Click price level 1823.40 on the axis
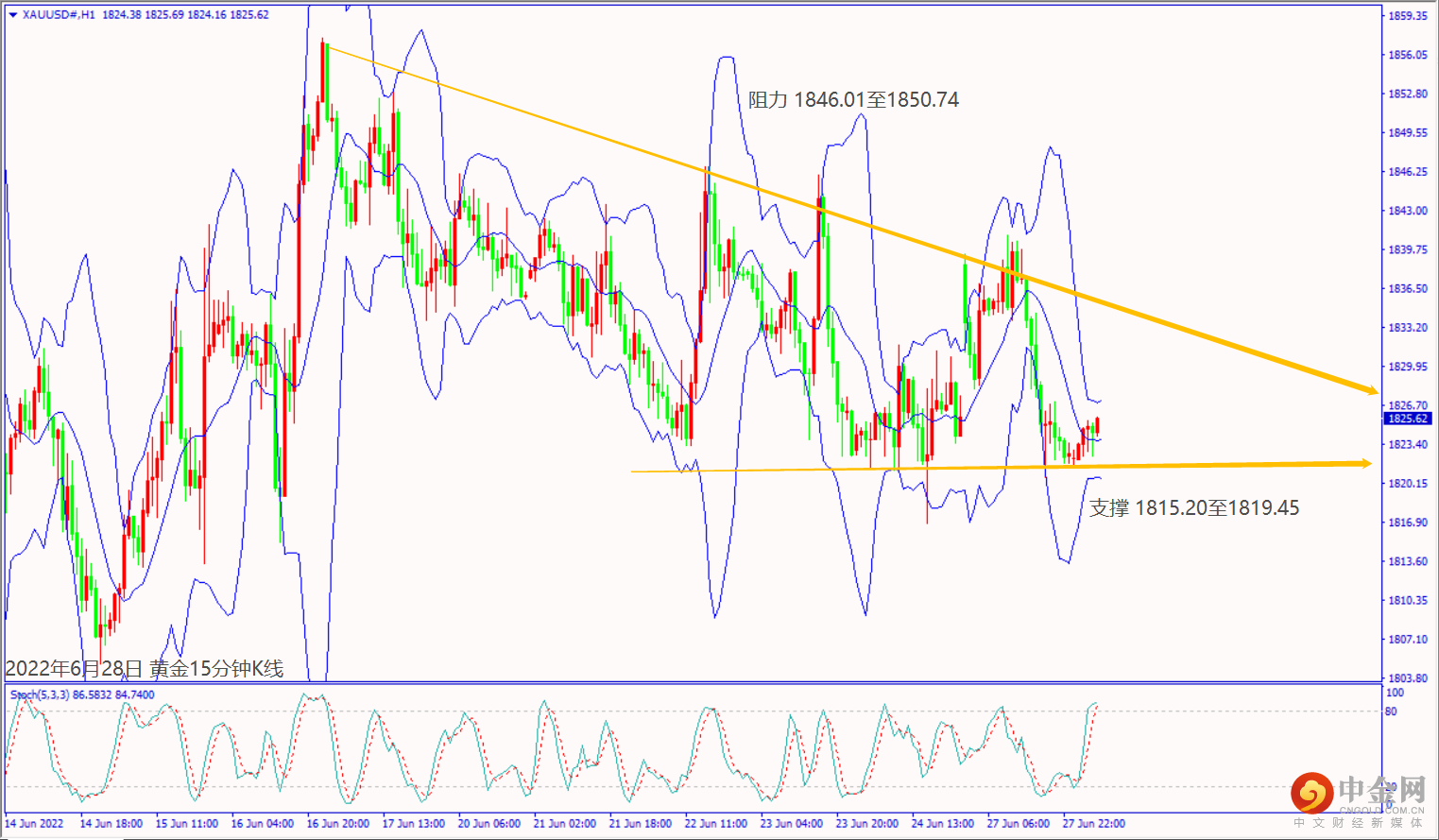 [x=1408, y=444]
